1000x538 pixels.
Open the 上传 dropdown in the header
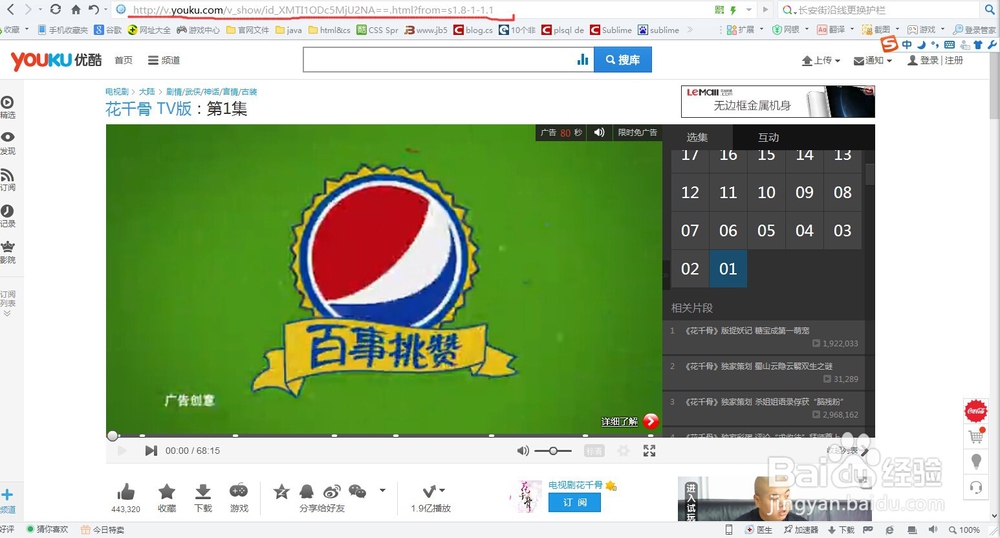point(821,60)
